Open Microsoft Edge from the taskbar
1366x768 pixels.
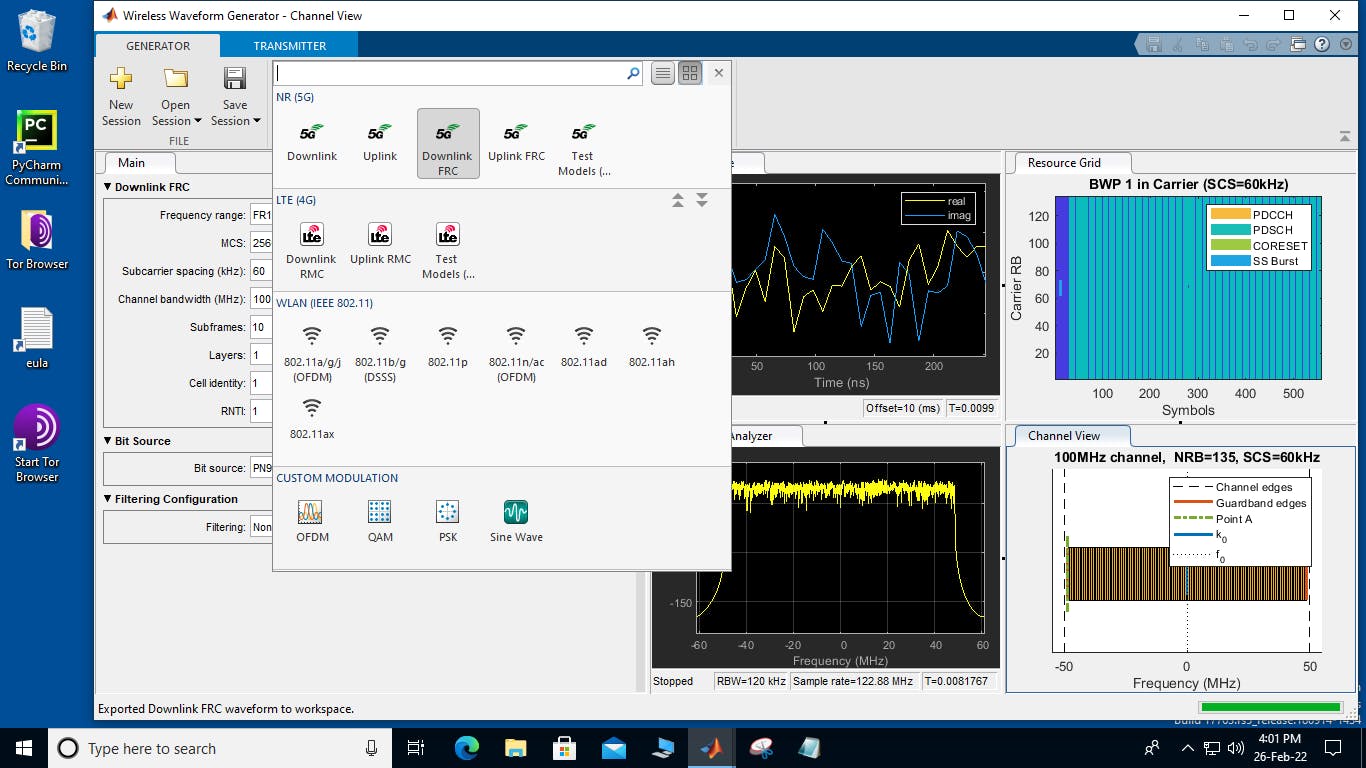(467, 748)
